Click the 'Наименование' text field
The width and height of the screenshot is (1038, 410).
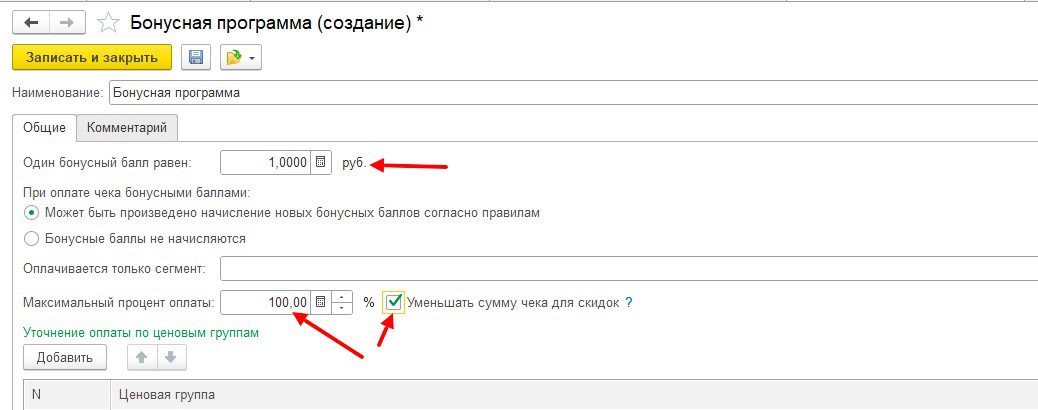[x=570, y=93]
